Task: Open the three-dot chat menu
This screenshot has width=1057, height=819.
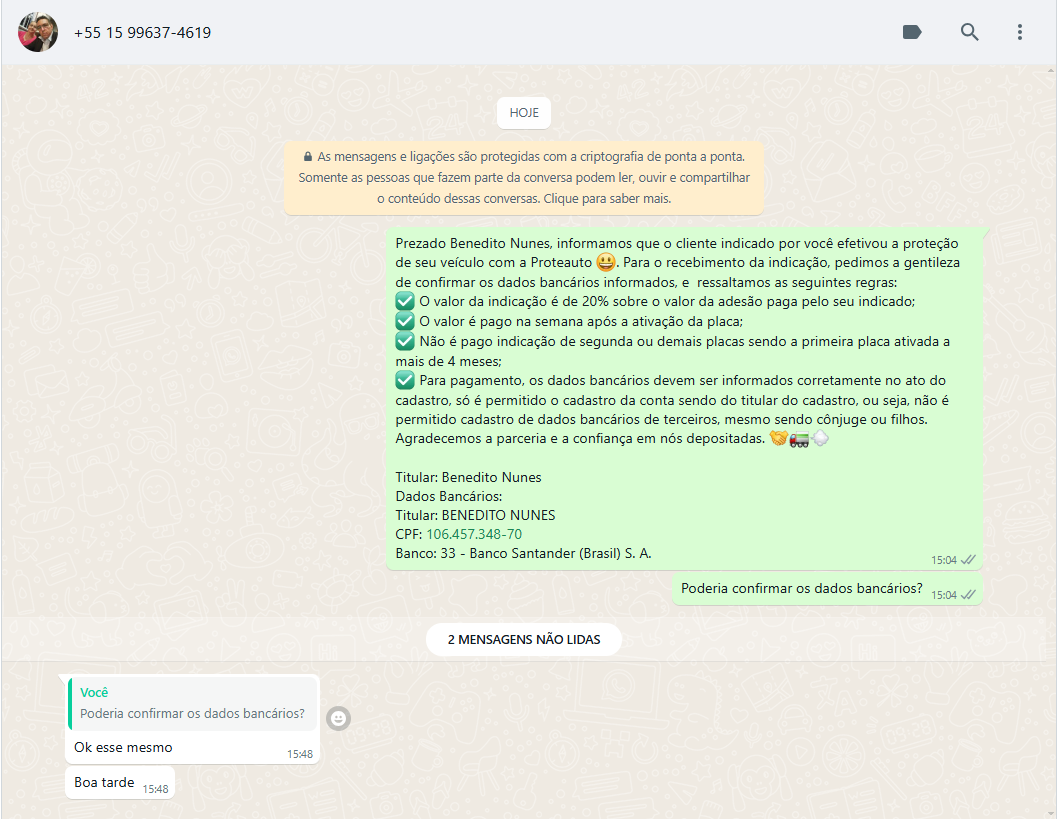Action: [1019, 32]
